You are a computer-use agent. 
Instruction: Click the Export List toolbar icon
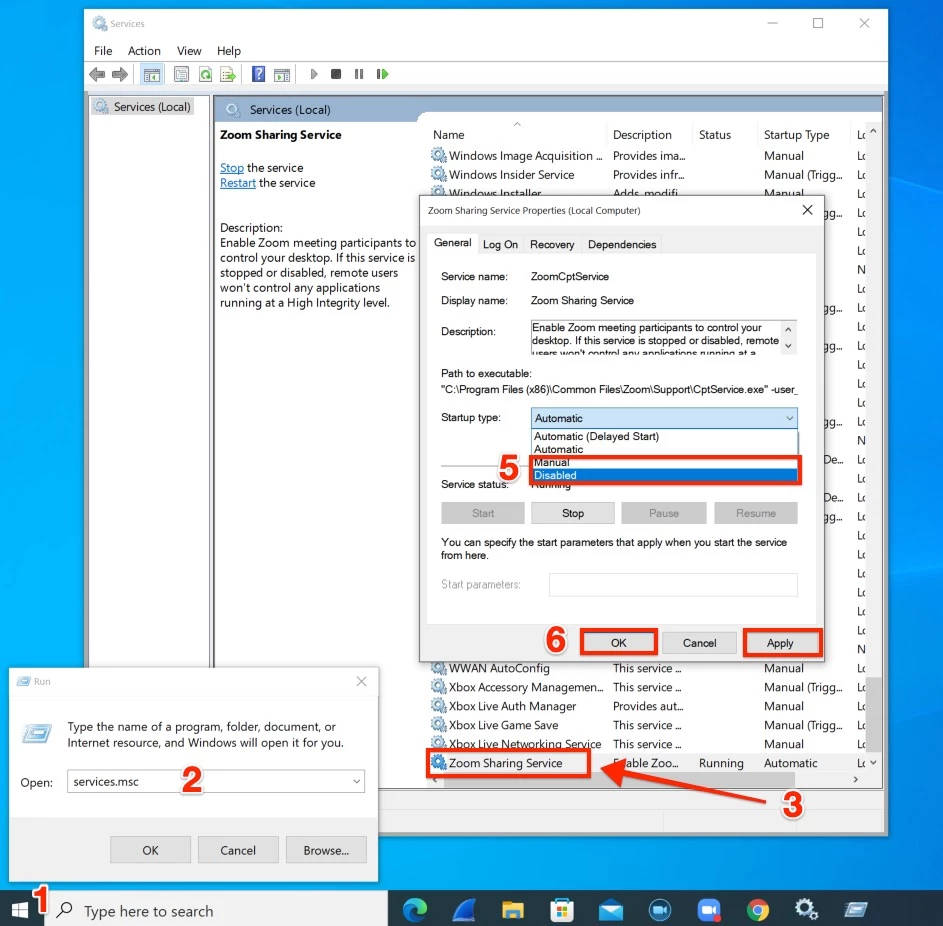coord(228,75)
